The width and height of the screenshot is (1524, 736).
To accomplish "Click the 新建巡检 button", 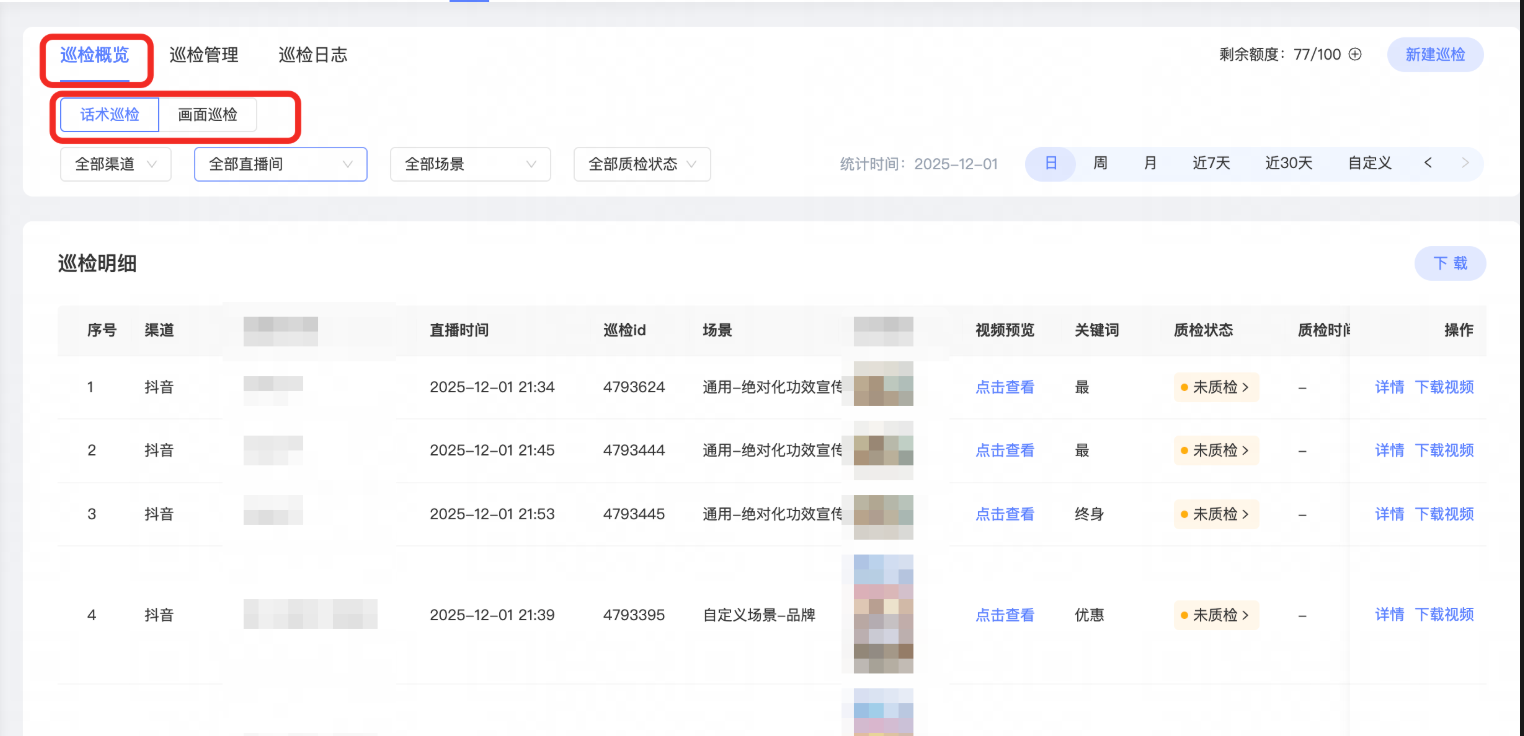I will (1435, 55).
